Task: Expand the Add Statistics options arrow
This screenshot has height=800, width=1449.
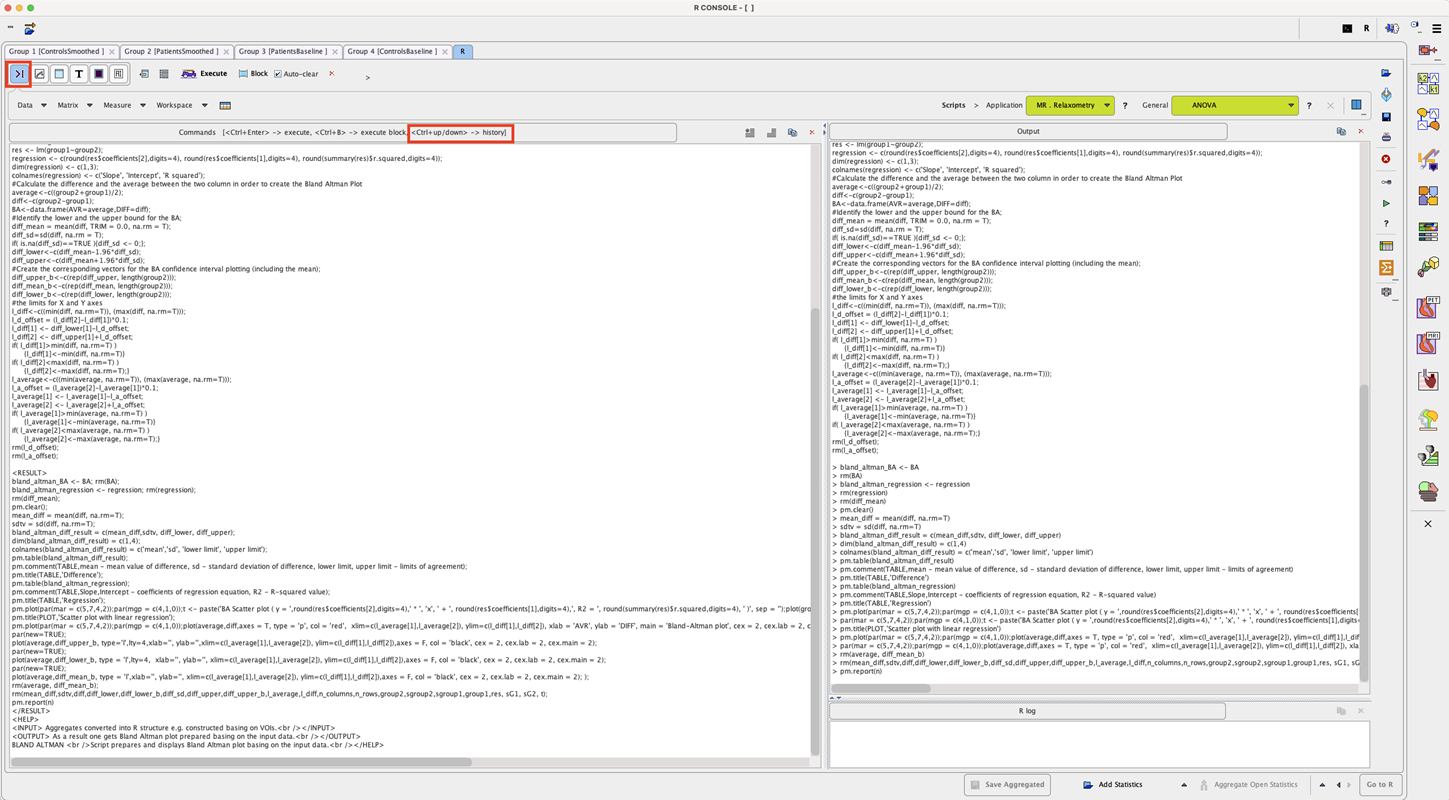Action: click(1184, 785)
